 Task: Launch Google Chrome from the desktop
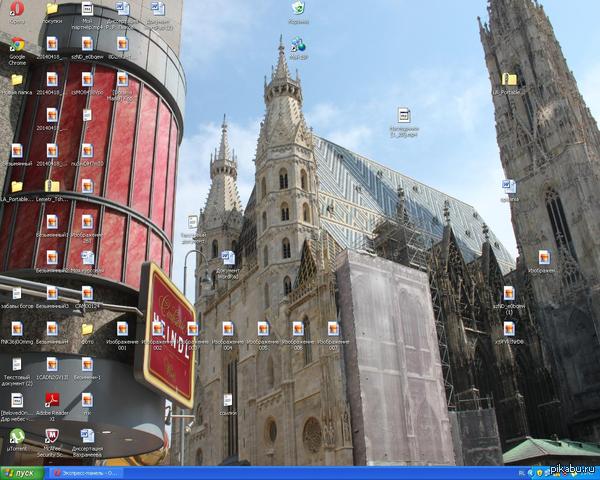[x=16, y=45]
